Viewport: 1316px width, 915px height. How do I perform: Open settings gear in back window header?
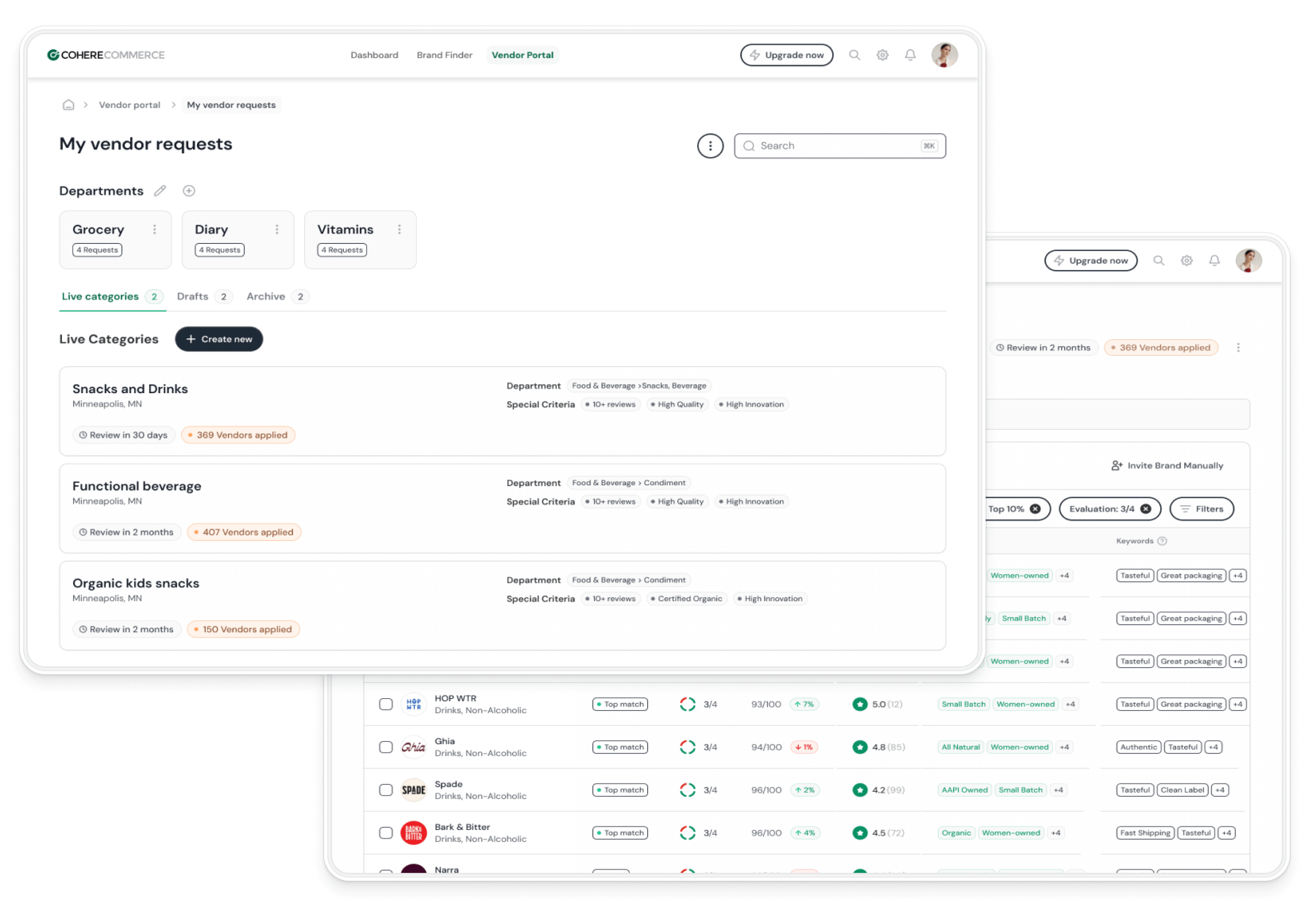point(1187,260)
